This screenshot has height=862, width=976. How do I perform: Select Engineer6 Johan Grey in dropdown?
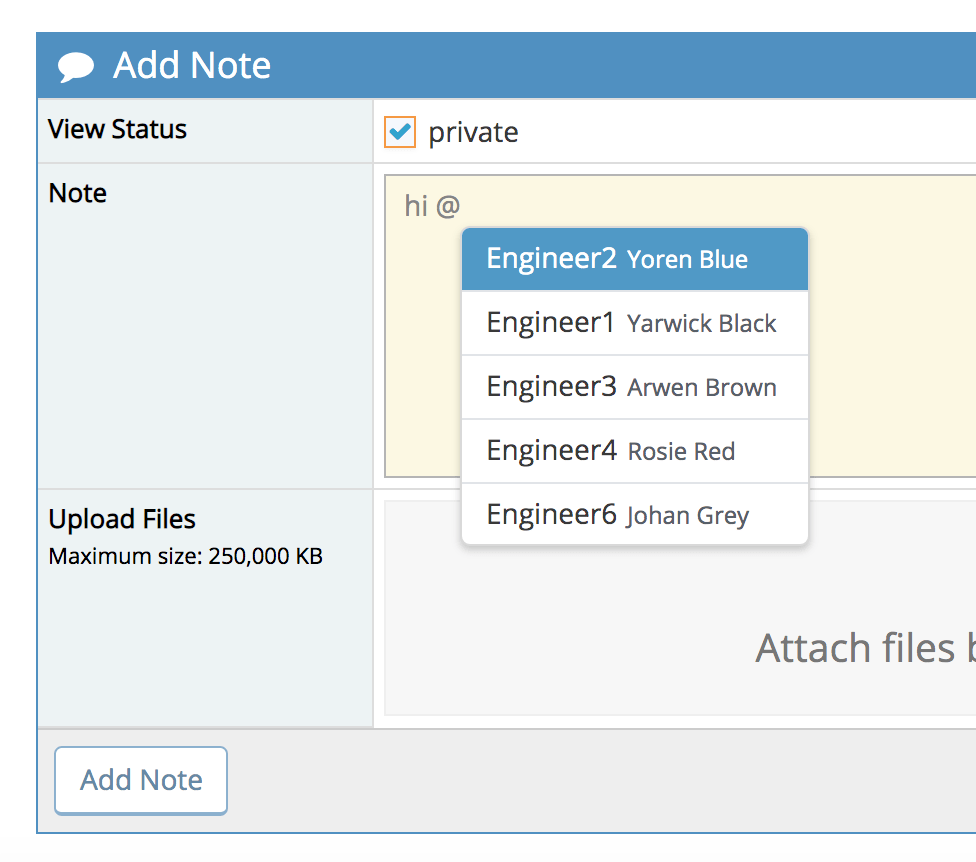634,515
